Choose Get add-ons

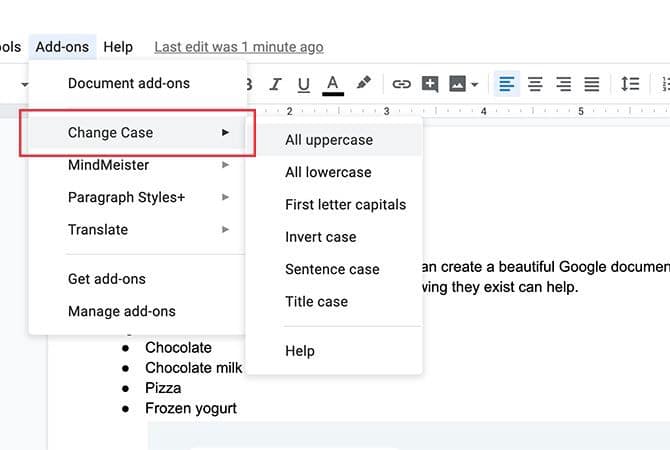[138, 279]
